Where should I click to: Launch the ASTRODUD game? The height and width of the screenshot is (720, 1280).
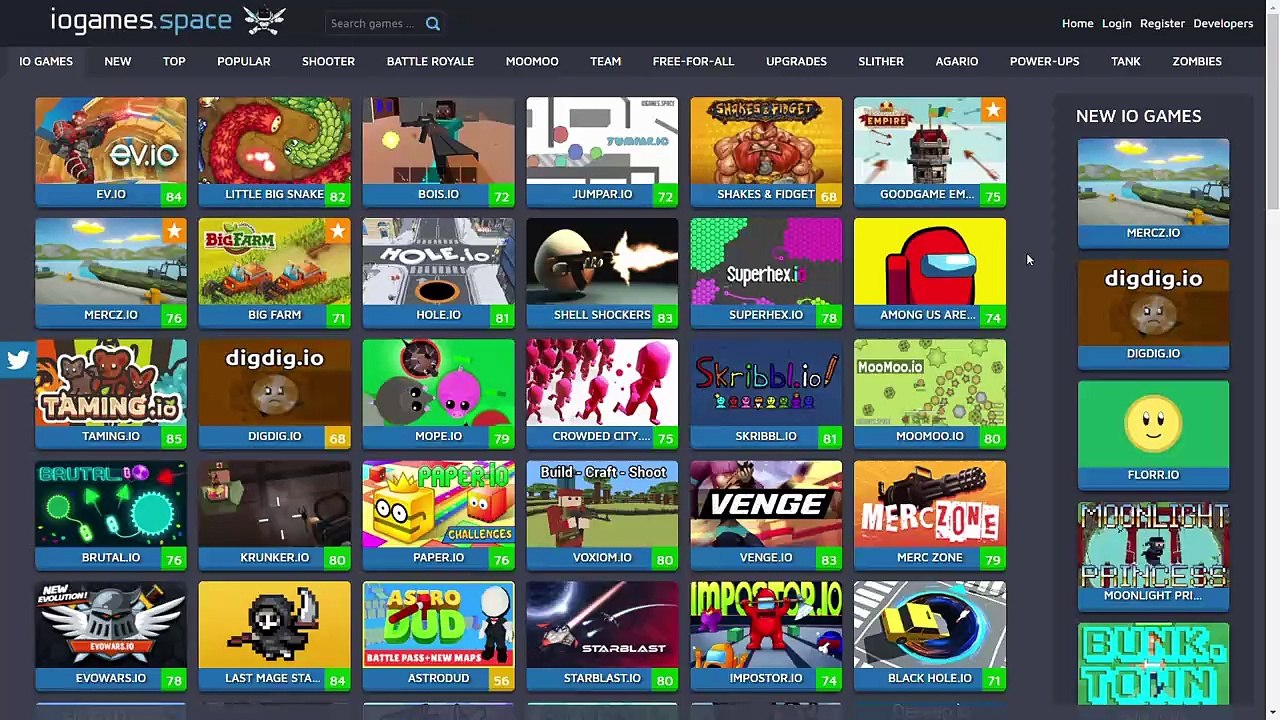[439, 636]
